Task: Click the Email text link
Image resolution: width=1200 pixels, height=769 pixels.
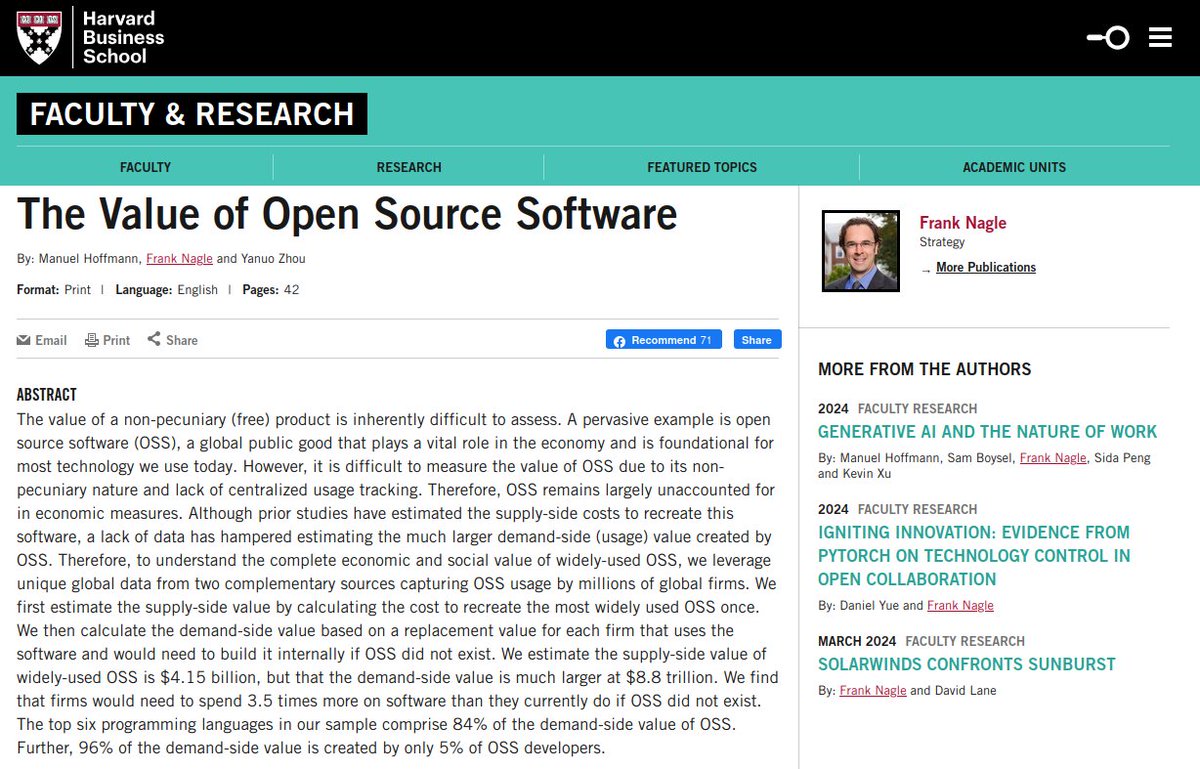Action: [51, 340]
